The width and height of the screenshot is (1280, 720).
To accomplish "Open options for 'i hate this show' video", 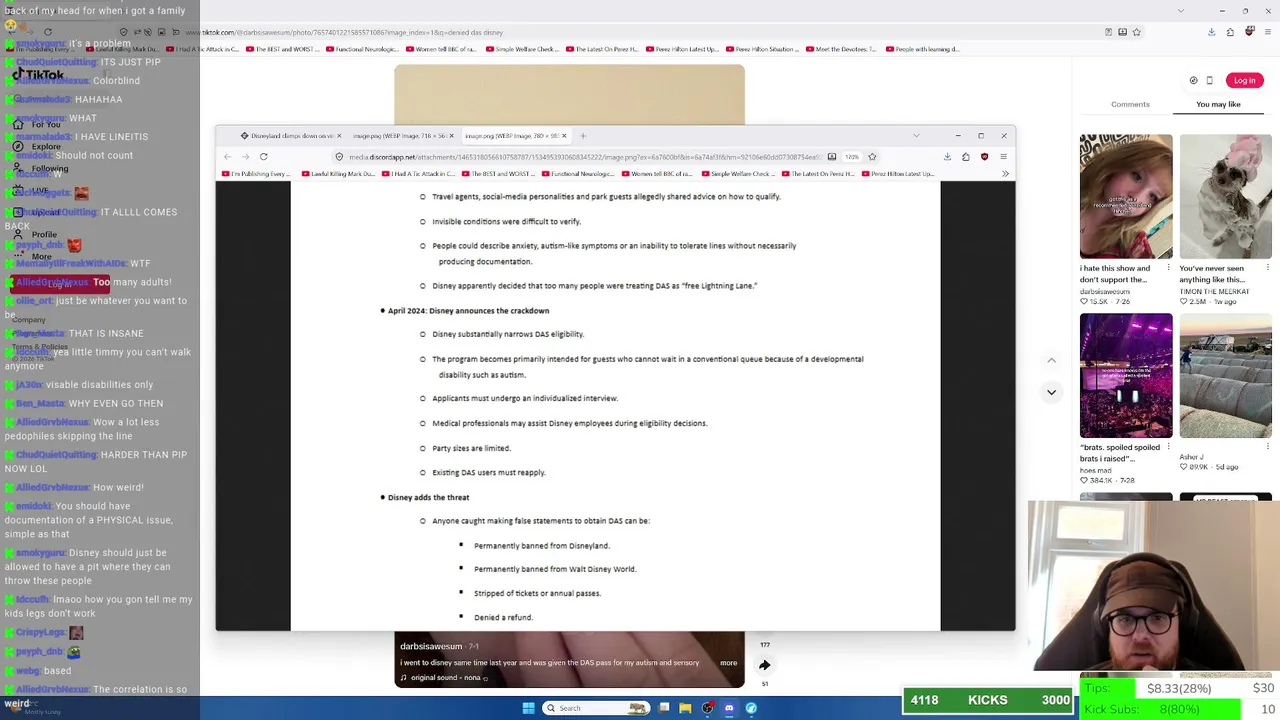I will [x=1167, y=268].
